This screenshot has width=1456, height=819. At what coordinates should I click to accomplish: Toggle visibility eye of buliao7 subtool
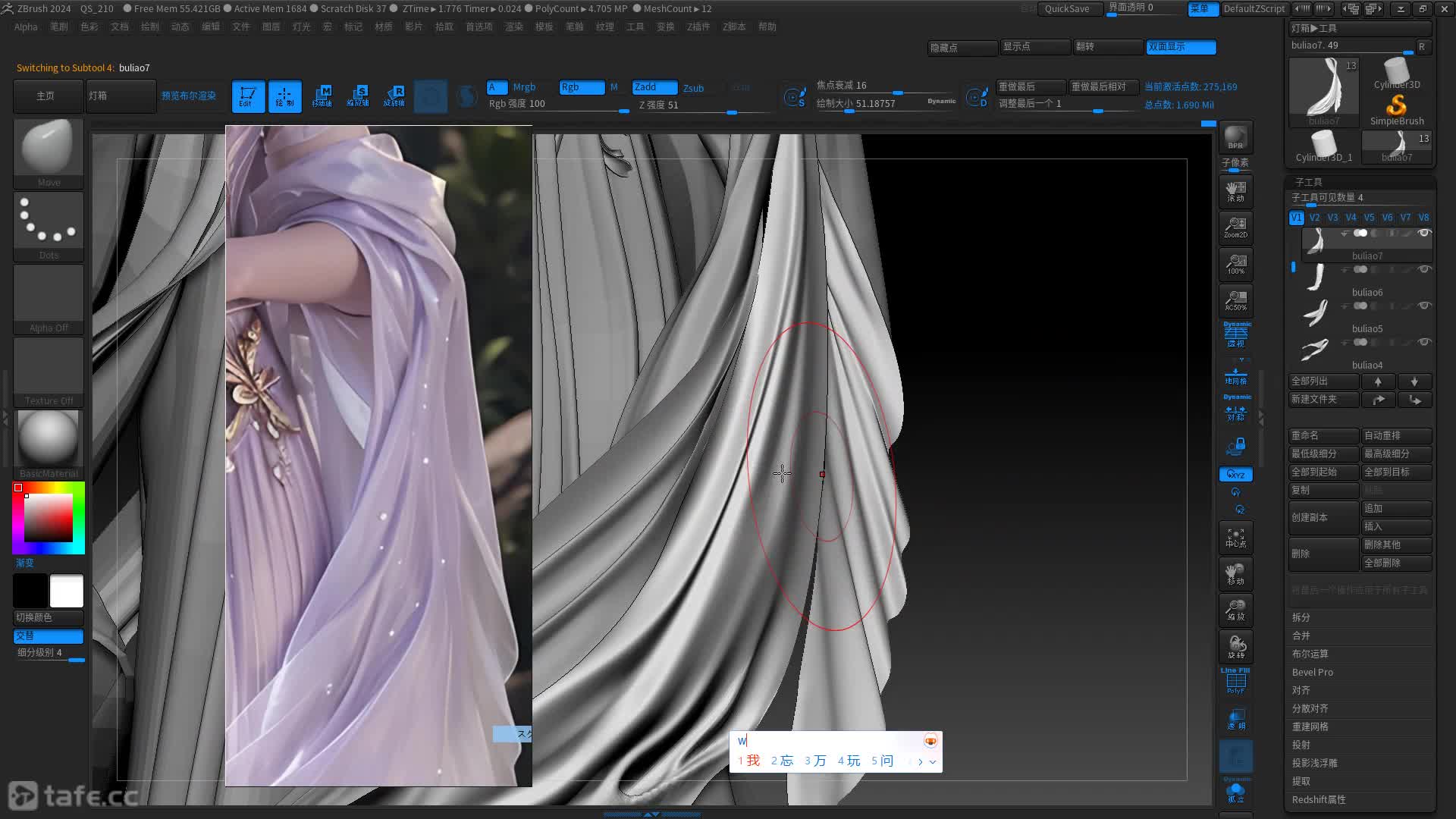point(1424,233)
